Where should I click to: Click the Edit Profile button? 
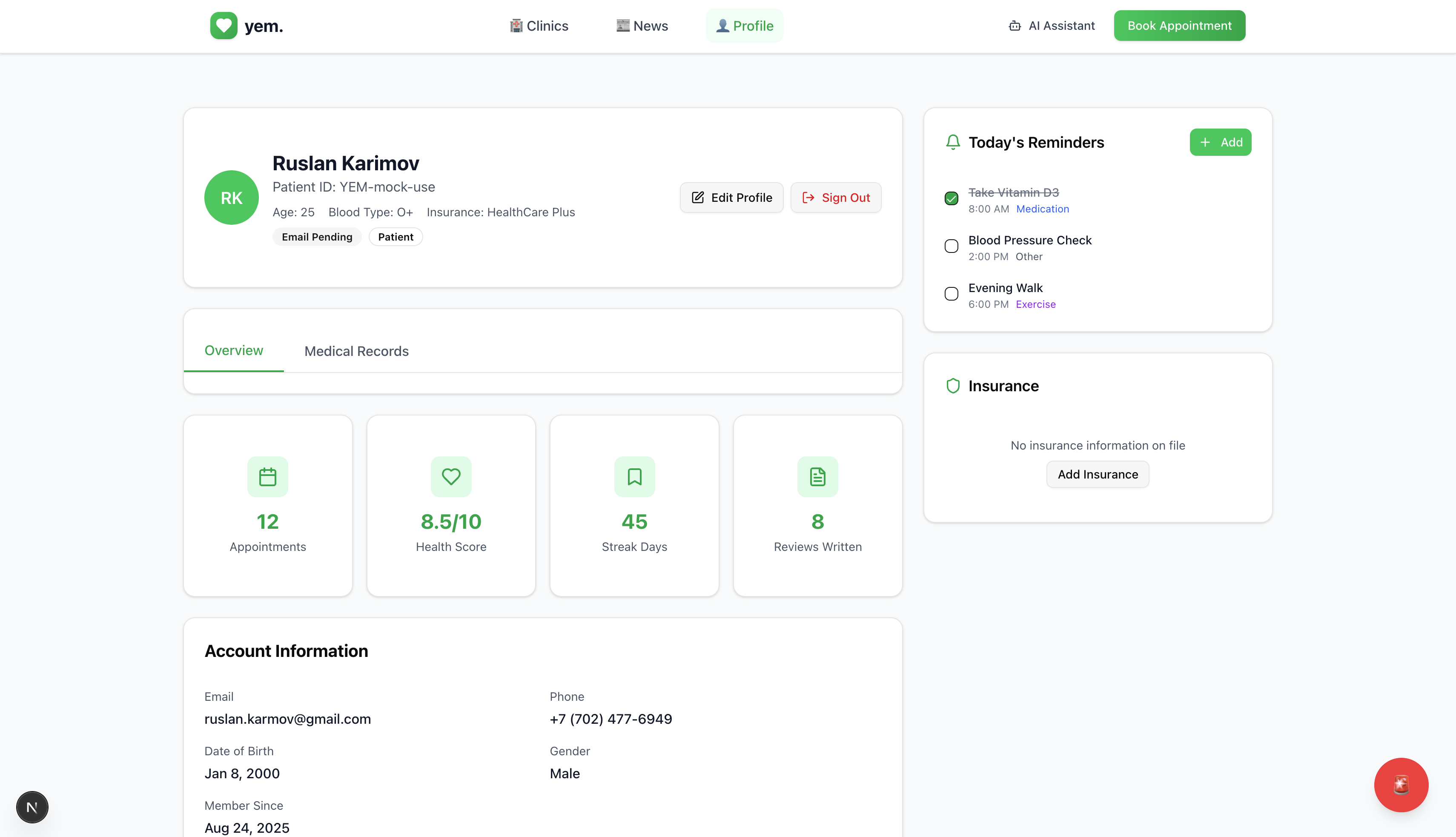coord(731,198)
